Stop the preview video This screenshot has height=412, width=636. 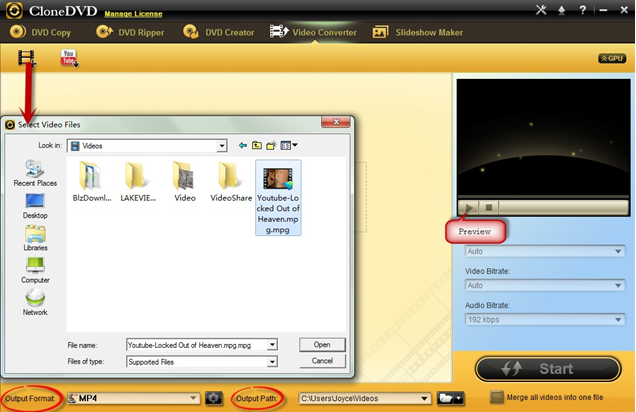(489, 208)
